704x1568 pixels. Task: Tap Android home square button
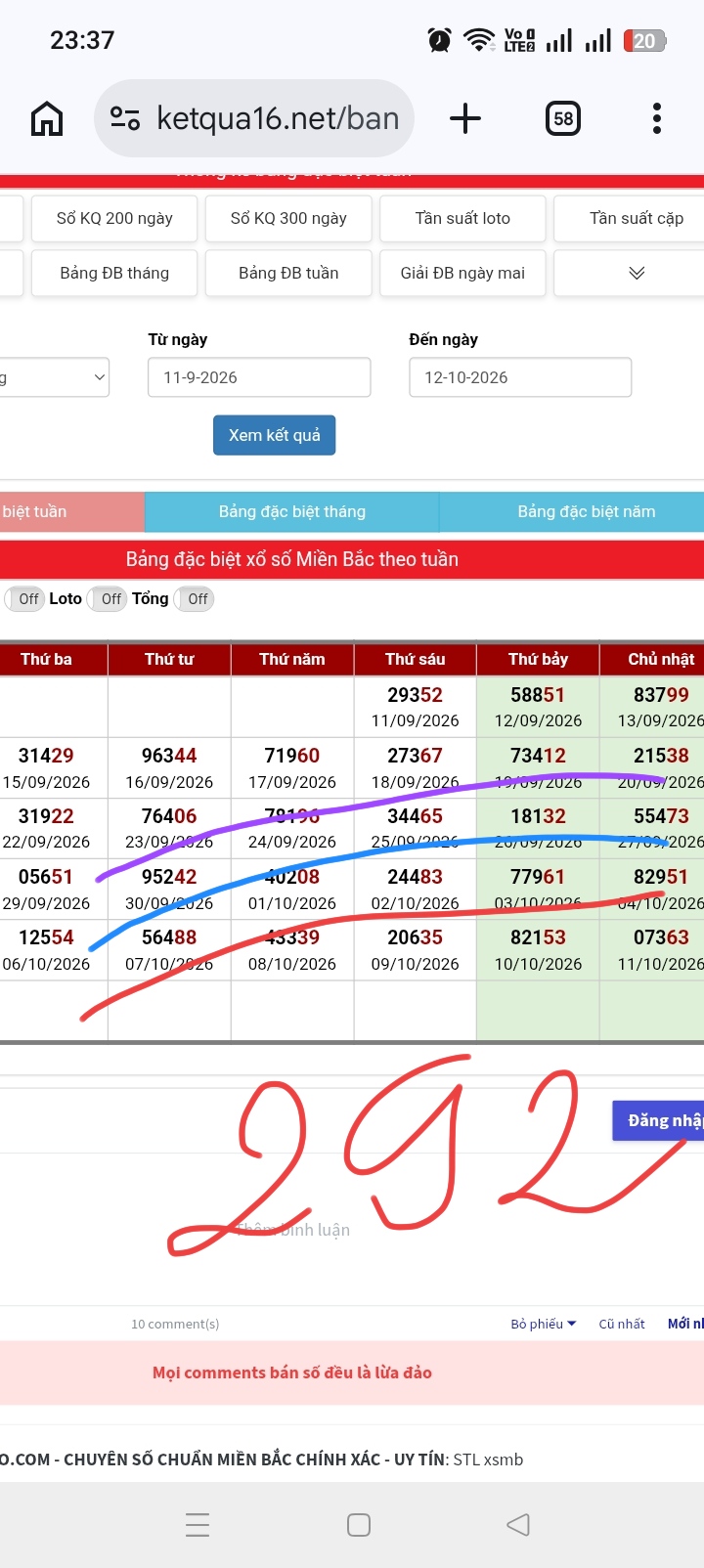coord(359,1525)
